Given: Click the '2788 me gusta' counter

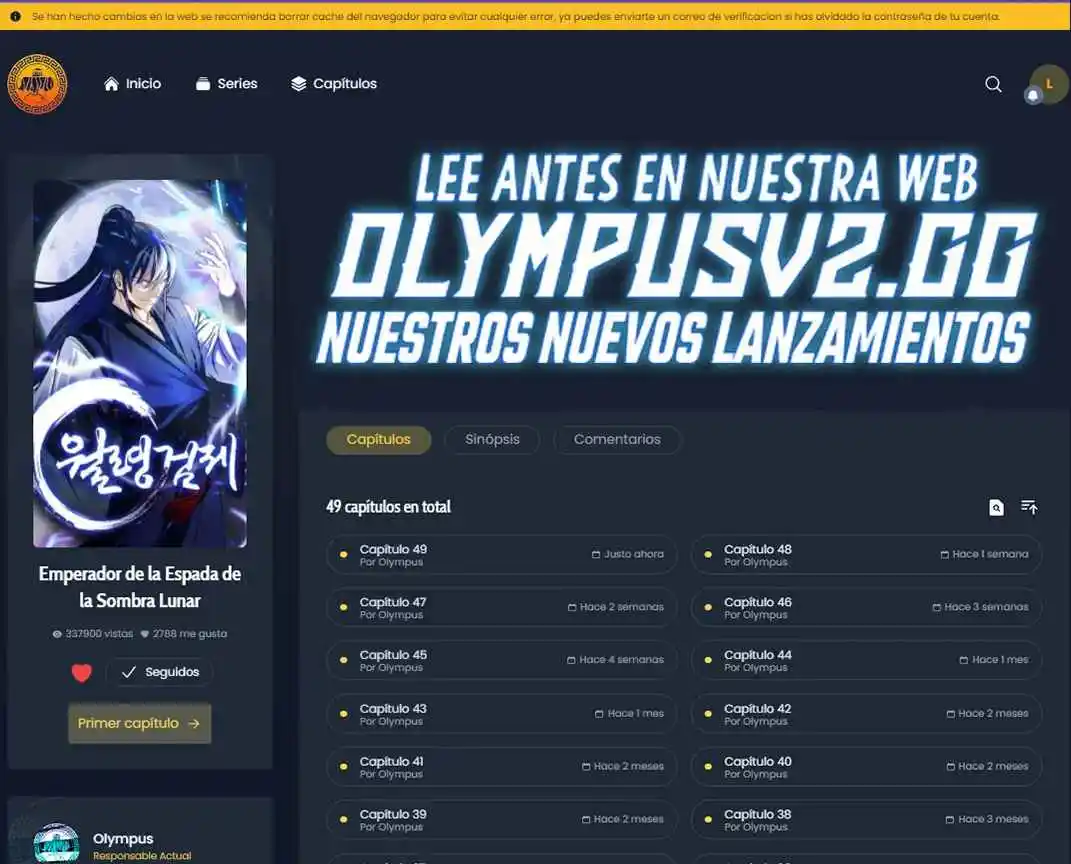Looking at the screenshot, I should coord(184,634).
